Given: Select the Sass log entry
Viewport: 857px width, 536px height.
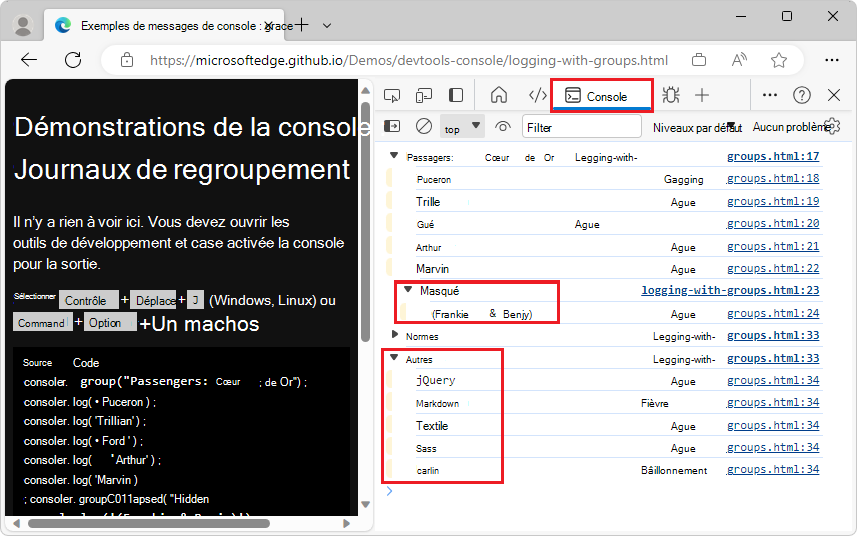Looking at the screenshot, I should [426, 449].
